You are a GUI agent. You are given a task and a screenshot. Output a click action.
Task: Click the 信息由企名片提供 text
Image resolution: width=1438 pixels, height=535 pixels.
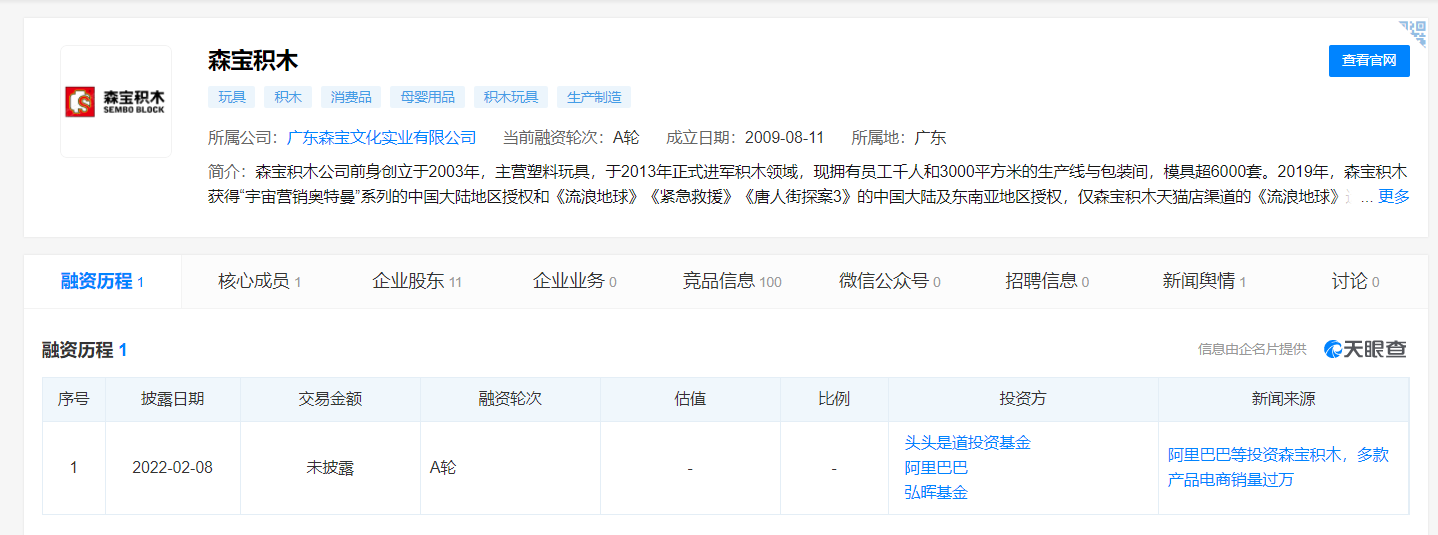(1252, 349)
